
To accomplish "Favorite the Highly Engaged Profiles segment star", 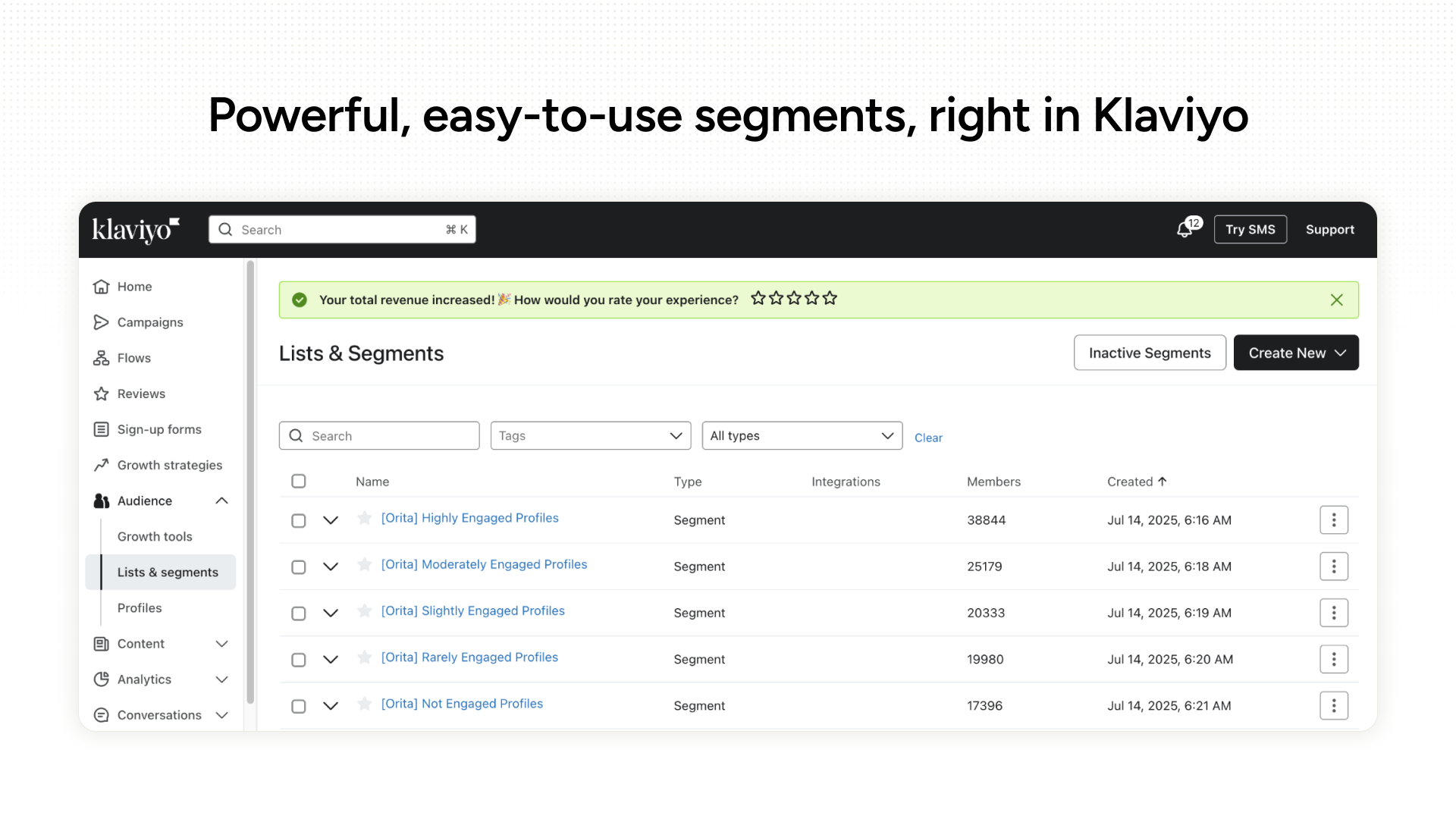I will 365,518.
